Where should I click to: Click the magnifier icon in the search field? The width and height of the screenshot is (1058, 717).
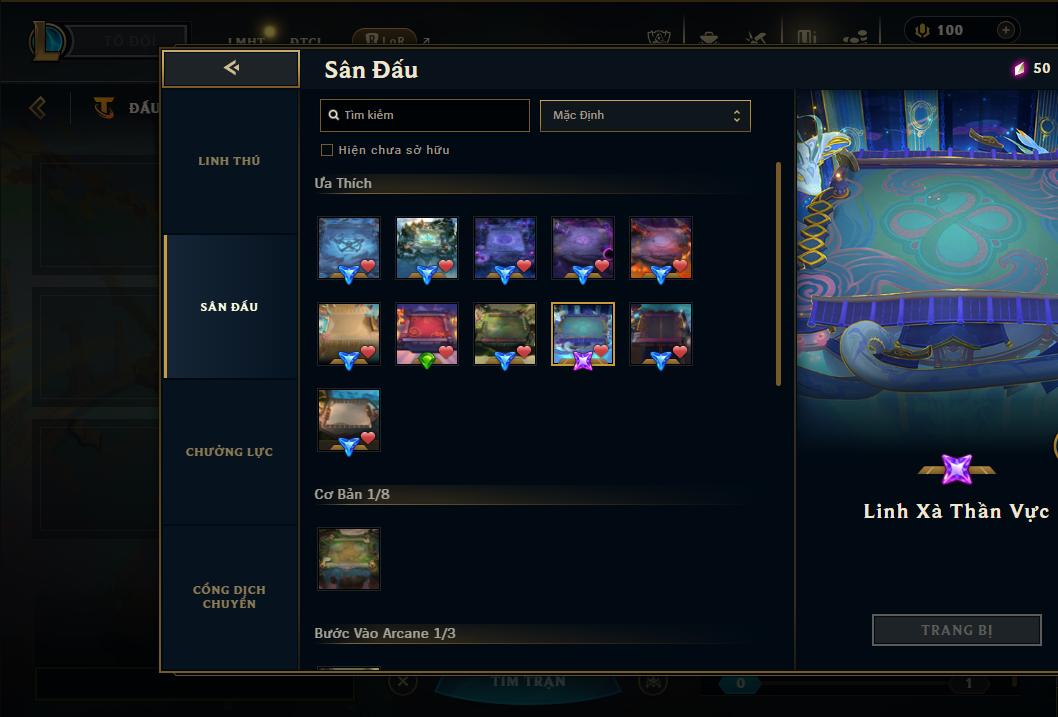point(333,115)
